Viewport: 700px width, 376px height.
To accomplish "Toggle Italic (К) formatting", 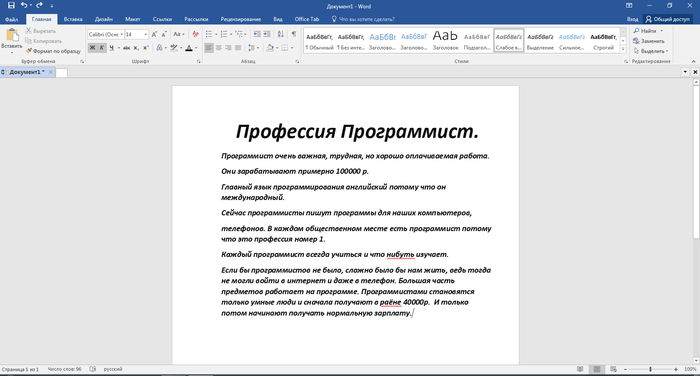I will pyautogui.click(x=102, y=48).
